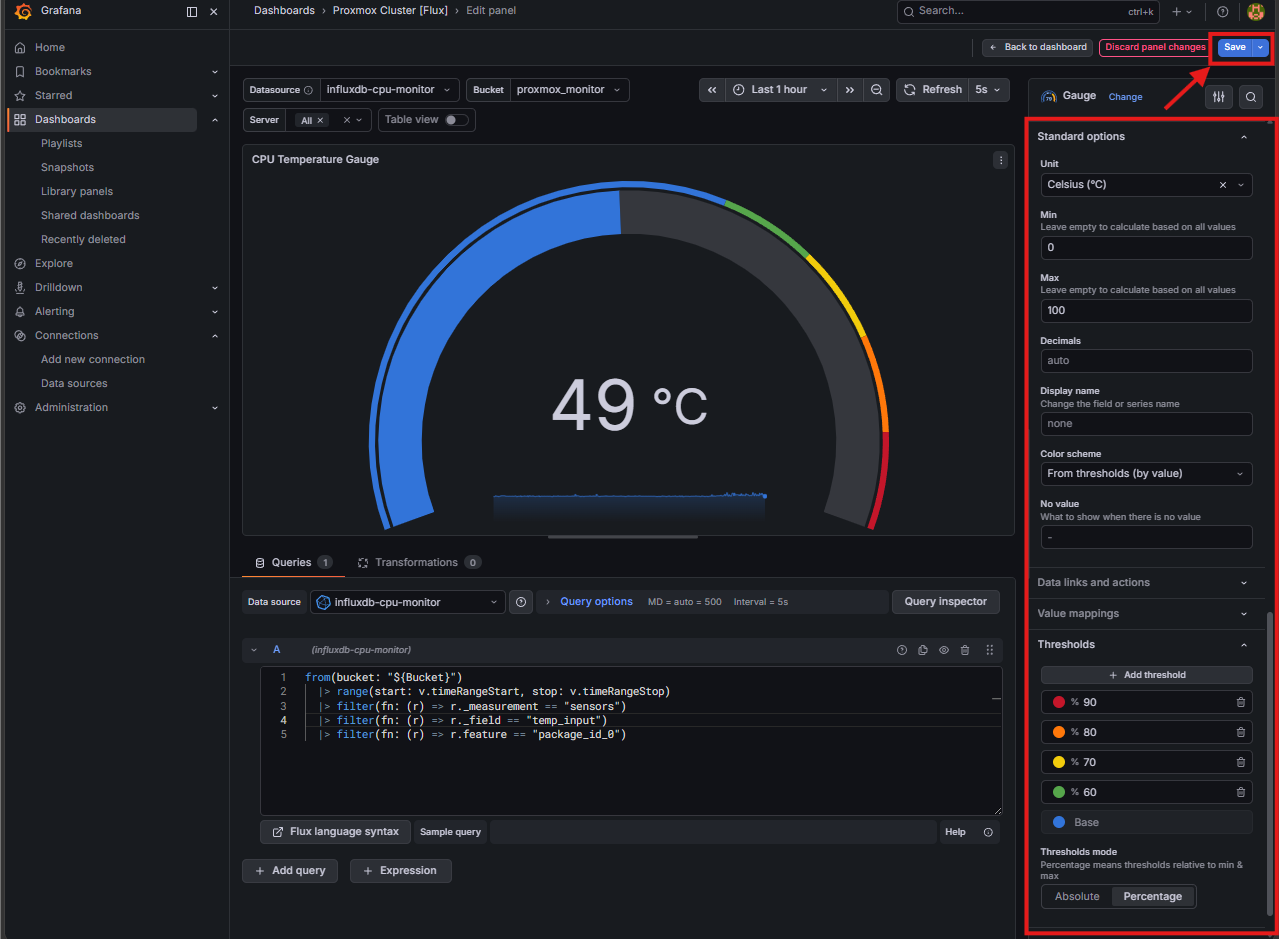The image size is (1279, 939).
Task: Collapse query A row chevron
Action: pyautogui.click(x=254, y=650)
